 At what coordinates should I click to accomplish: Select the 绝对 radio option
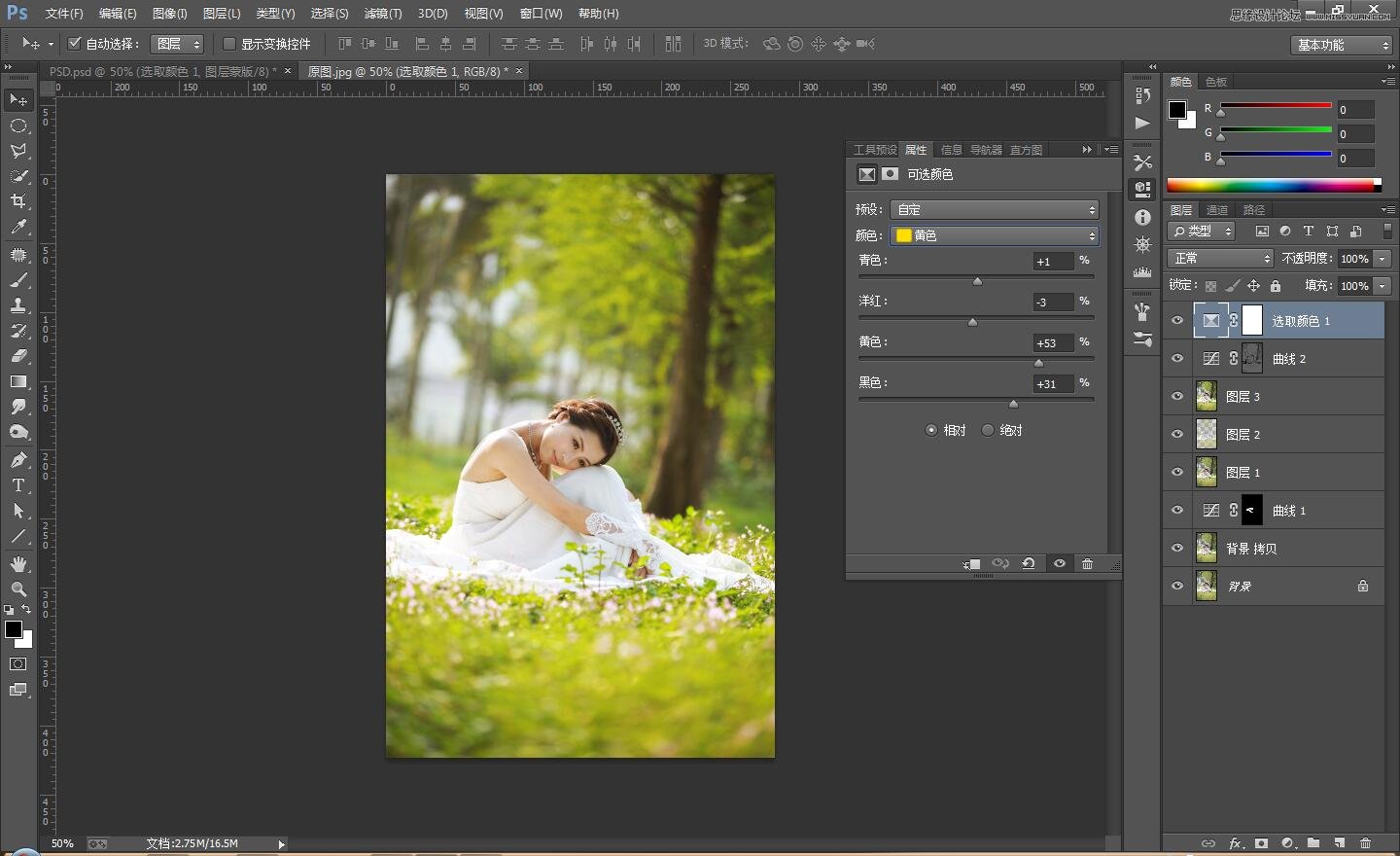tap(988, 430)
